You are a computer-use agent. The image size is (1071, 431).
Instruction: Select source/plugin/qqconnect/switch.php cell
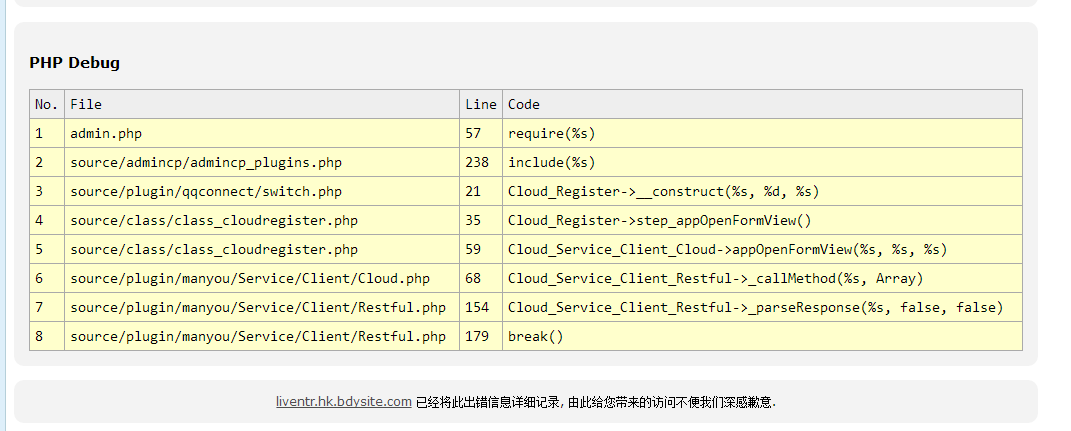(262, 191)
